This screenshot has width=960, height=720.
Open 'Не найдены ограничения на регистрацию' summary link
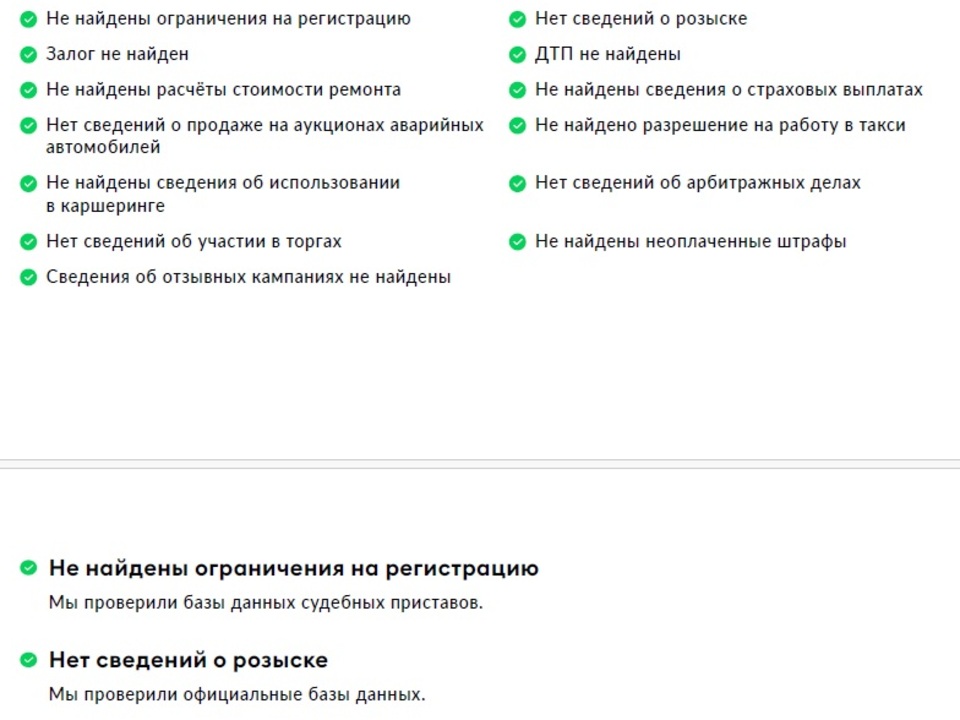coord(228,19)
